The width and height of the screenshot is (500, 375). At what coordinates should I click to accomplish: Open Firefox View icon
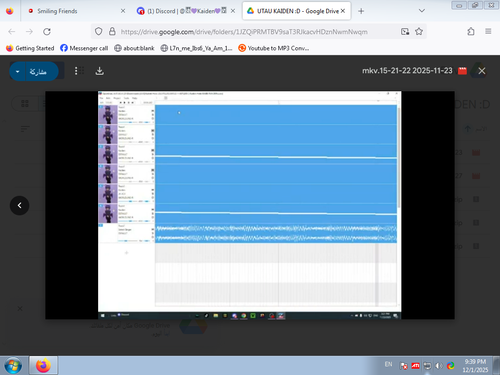10,11
